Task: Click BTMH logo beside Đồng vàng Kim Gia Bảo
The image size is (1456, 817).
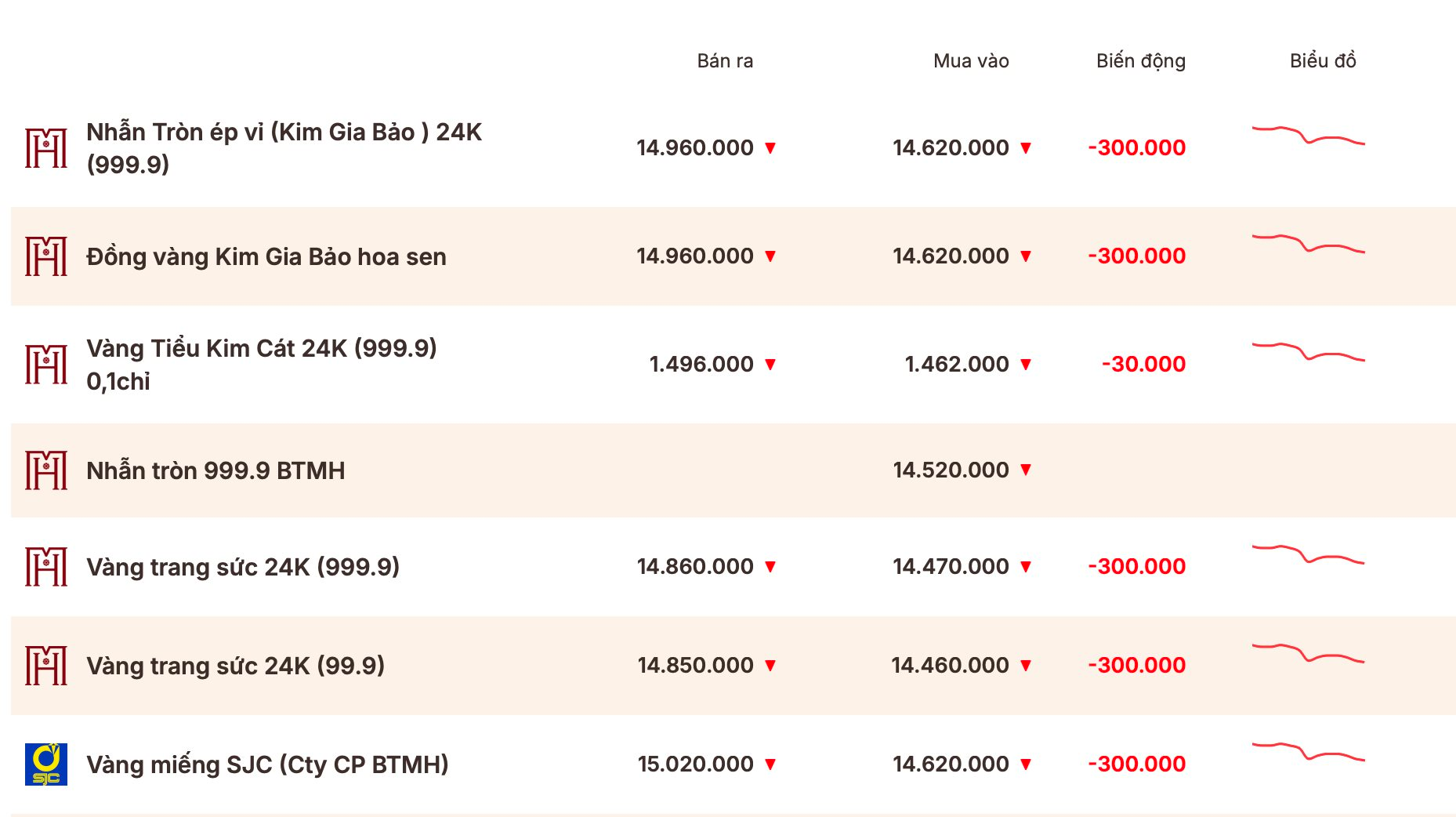Action: pos(46,256)
